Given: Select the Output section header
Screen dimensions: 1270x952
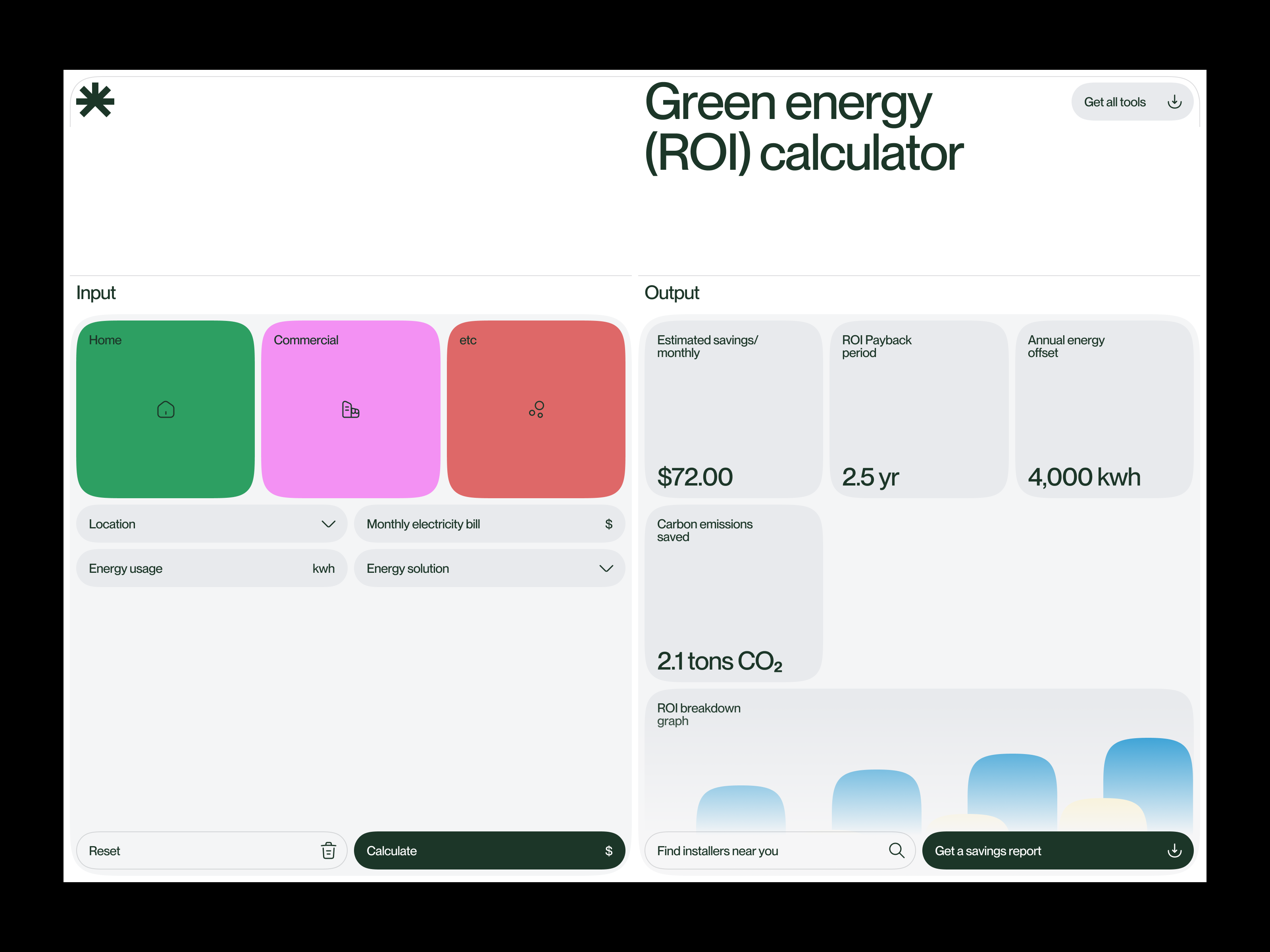Looking at the screenshot, I should click(x=672, y=293).
